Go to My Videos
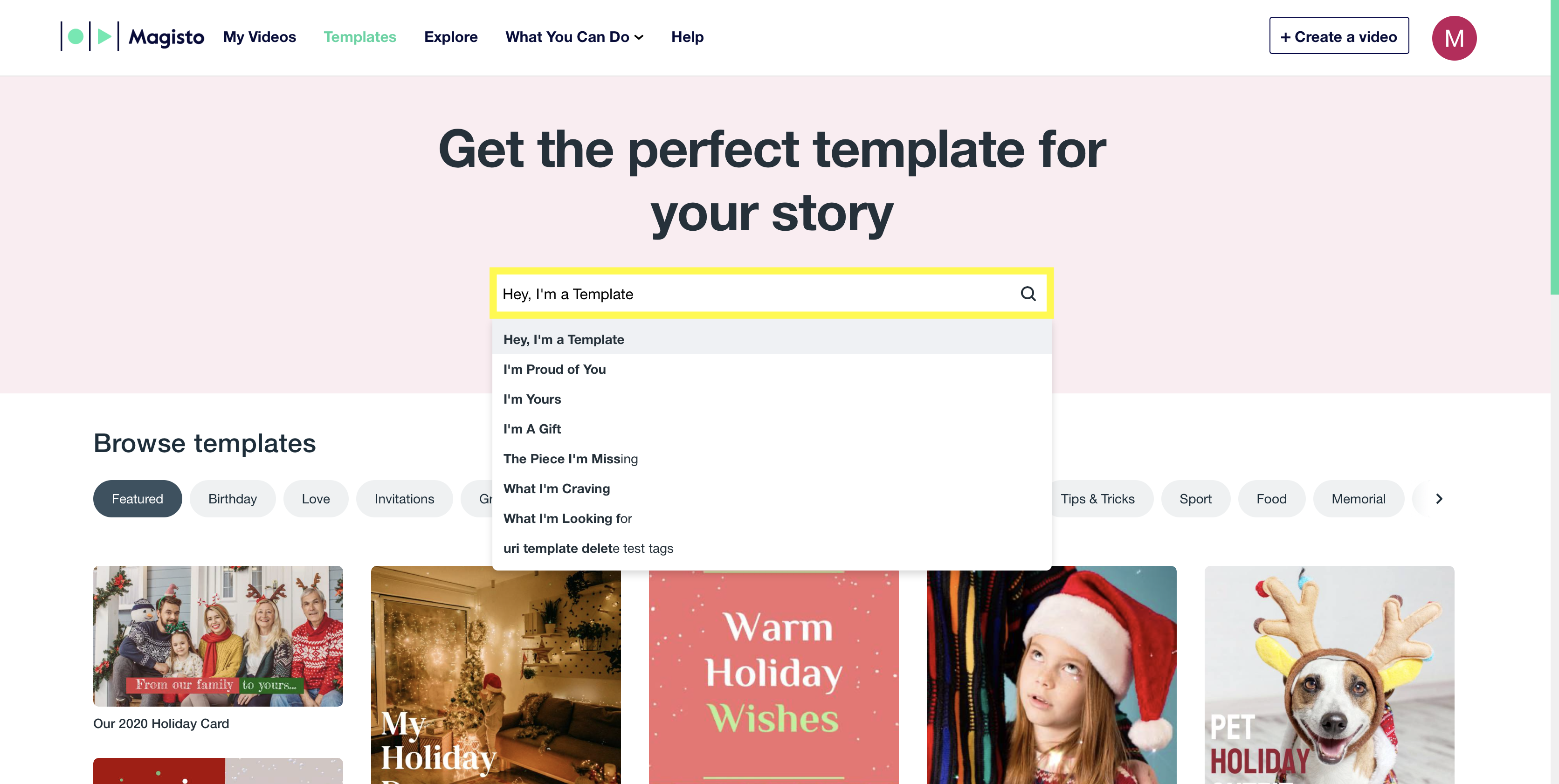 click(260, 37)
